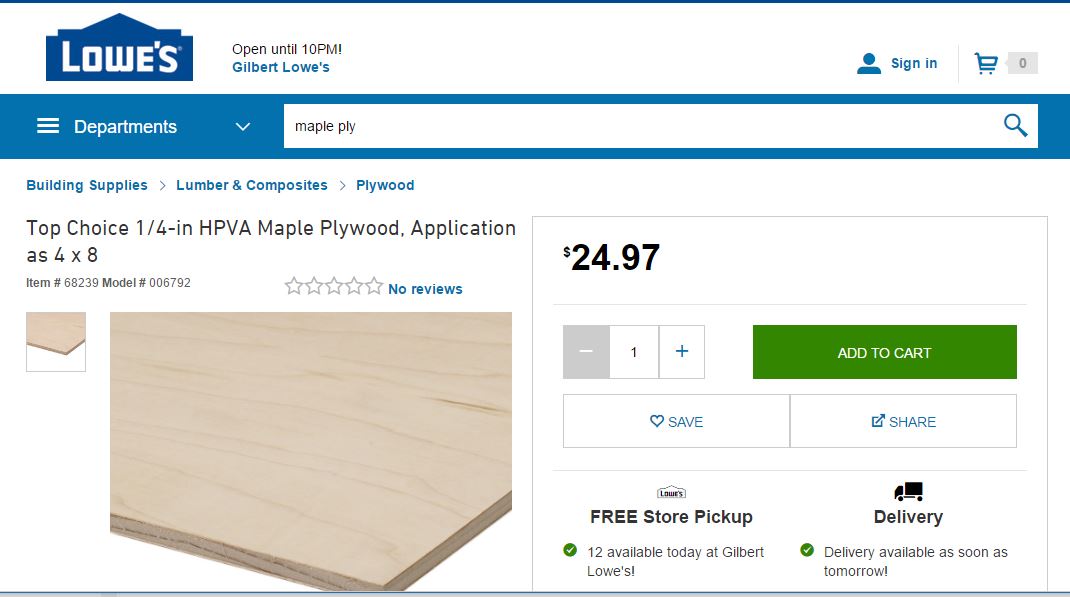Click the heart icon next to SAVE
The width and height of the screenshot is (1070, 597).
coord(658,421)
